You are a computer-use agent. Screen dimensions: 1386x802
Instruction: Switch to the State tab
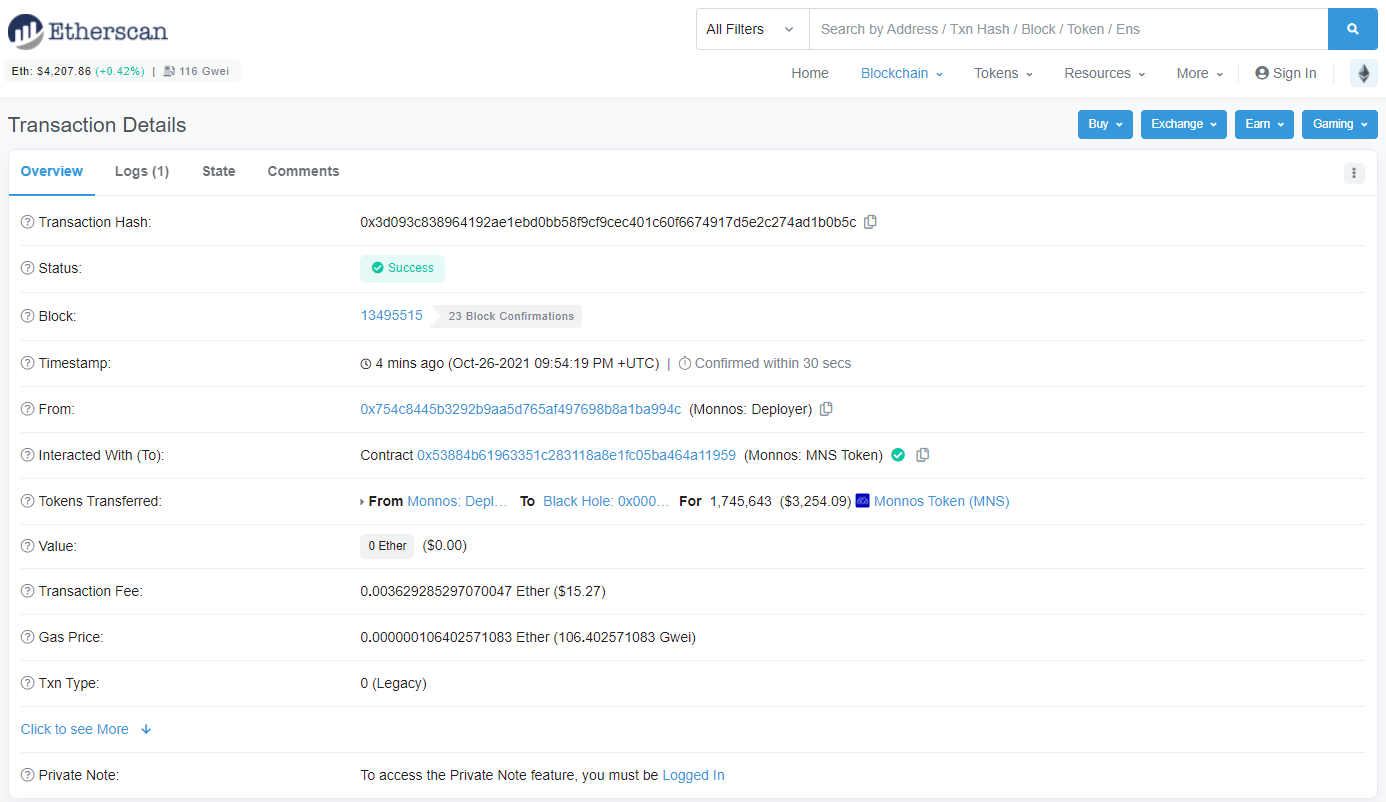[219, 171]
